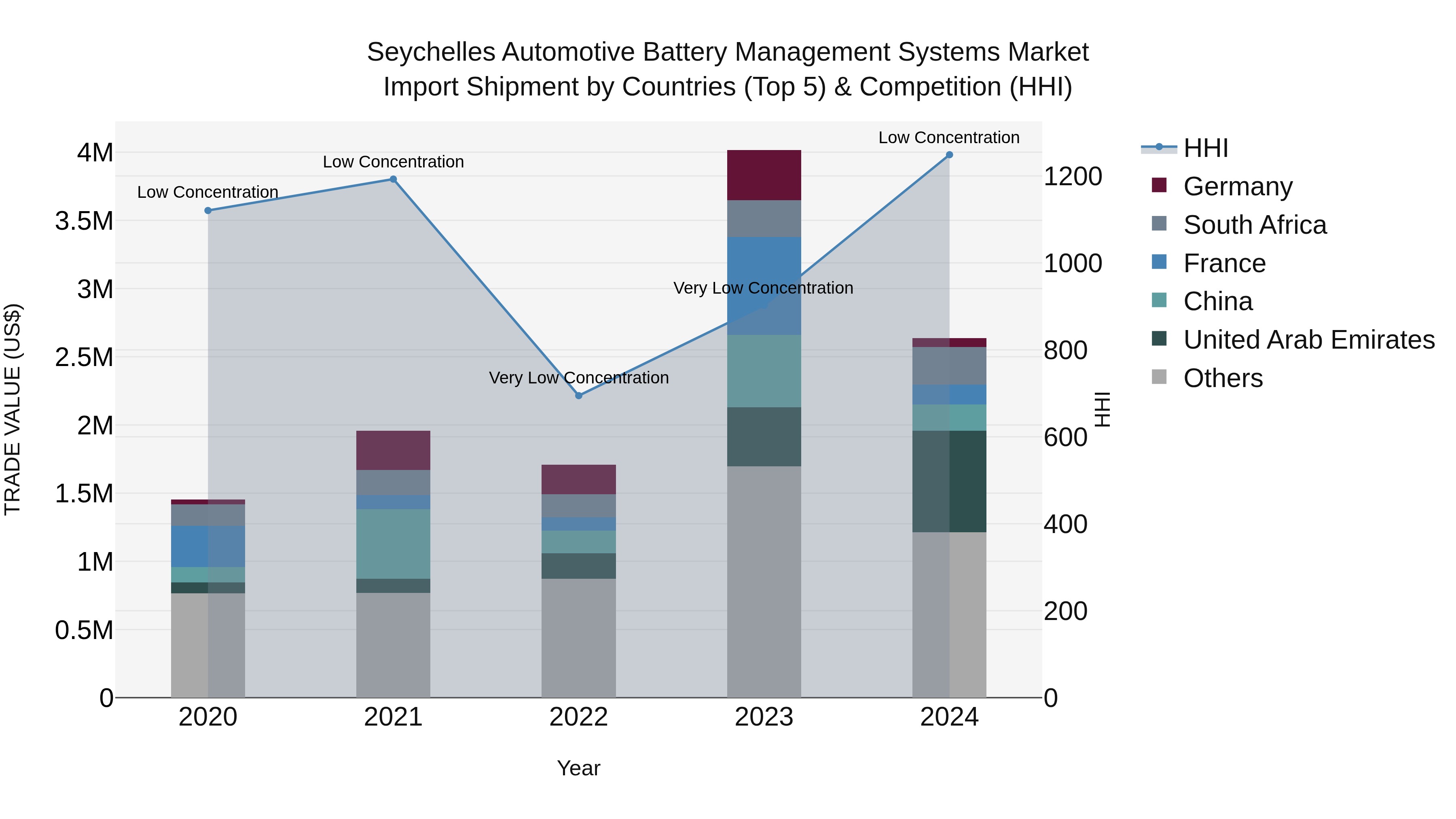
Task: Click the 4M tick on trade value axis
Action: click(95, 152)
